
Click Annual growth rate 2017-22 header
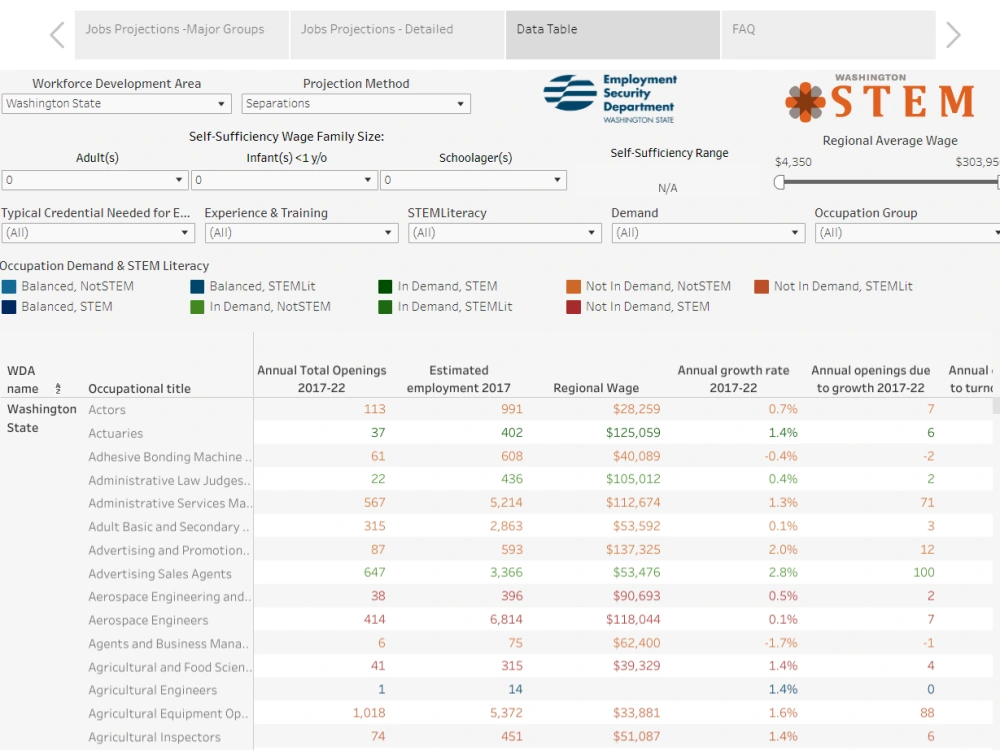(733, 379)
